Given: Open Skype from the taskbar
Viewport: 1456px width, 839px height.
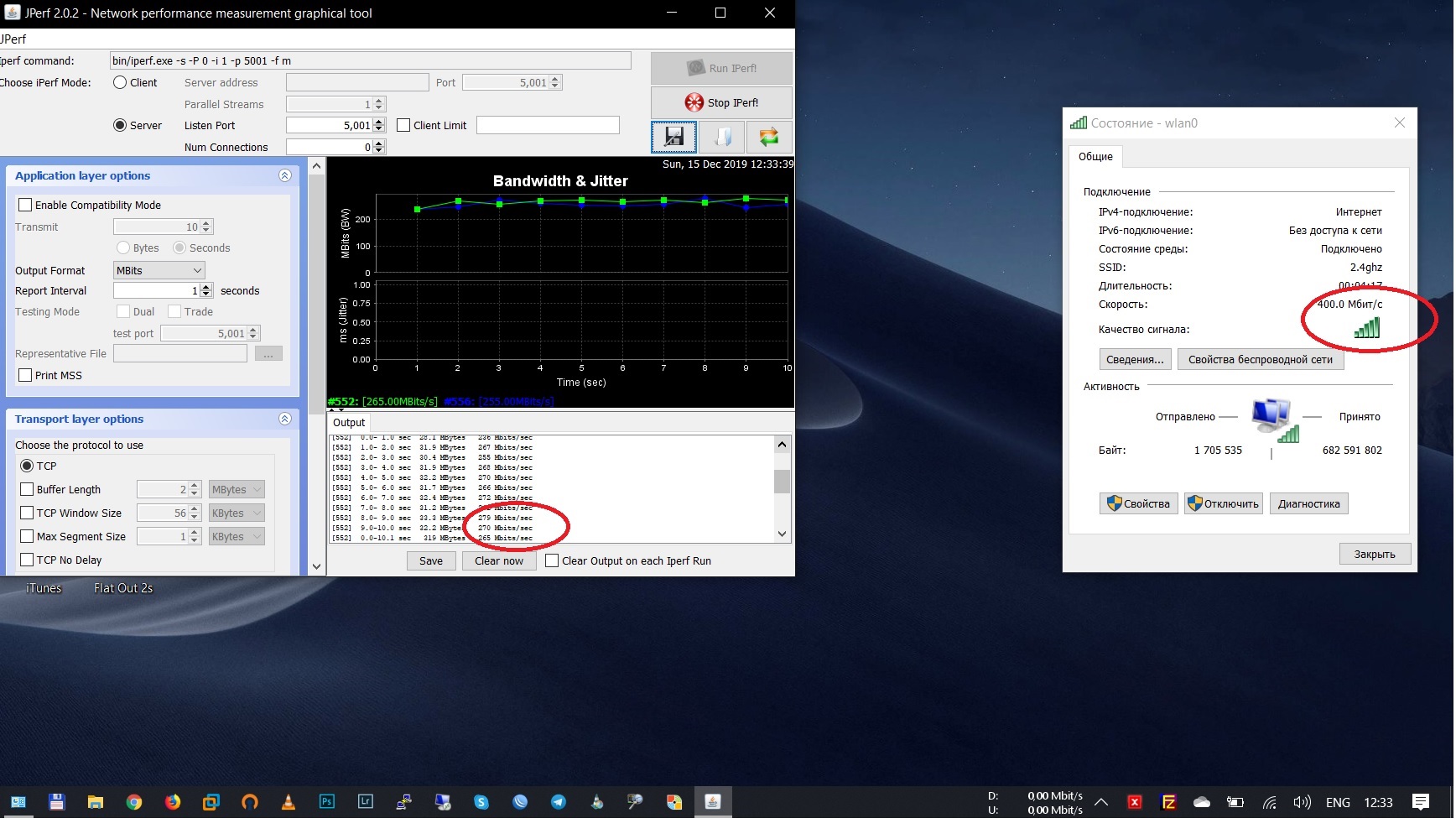Looking at the screenshot, I should click(481, 802).
